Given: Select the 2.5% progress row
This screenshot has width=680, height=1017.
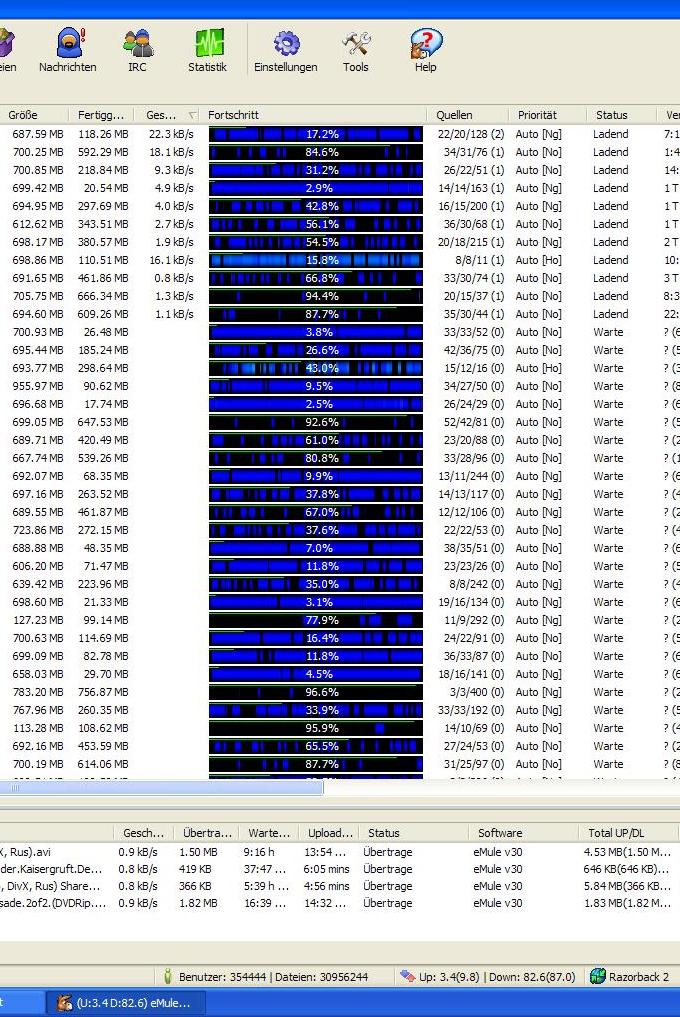Looking at the screenshot, I should (315, 404).
